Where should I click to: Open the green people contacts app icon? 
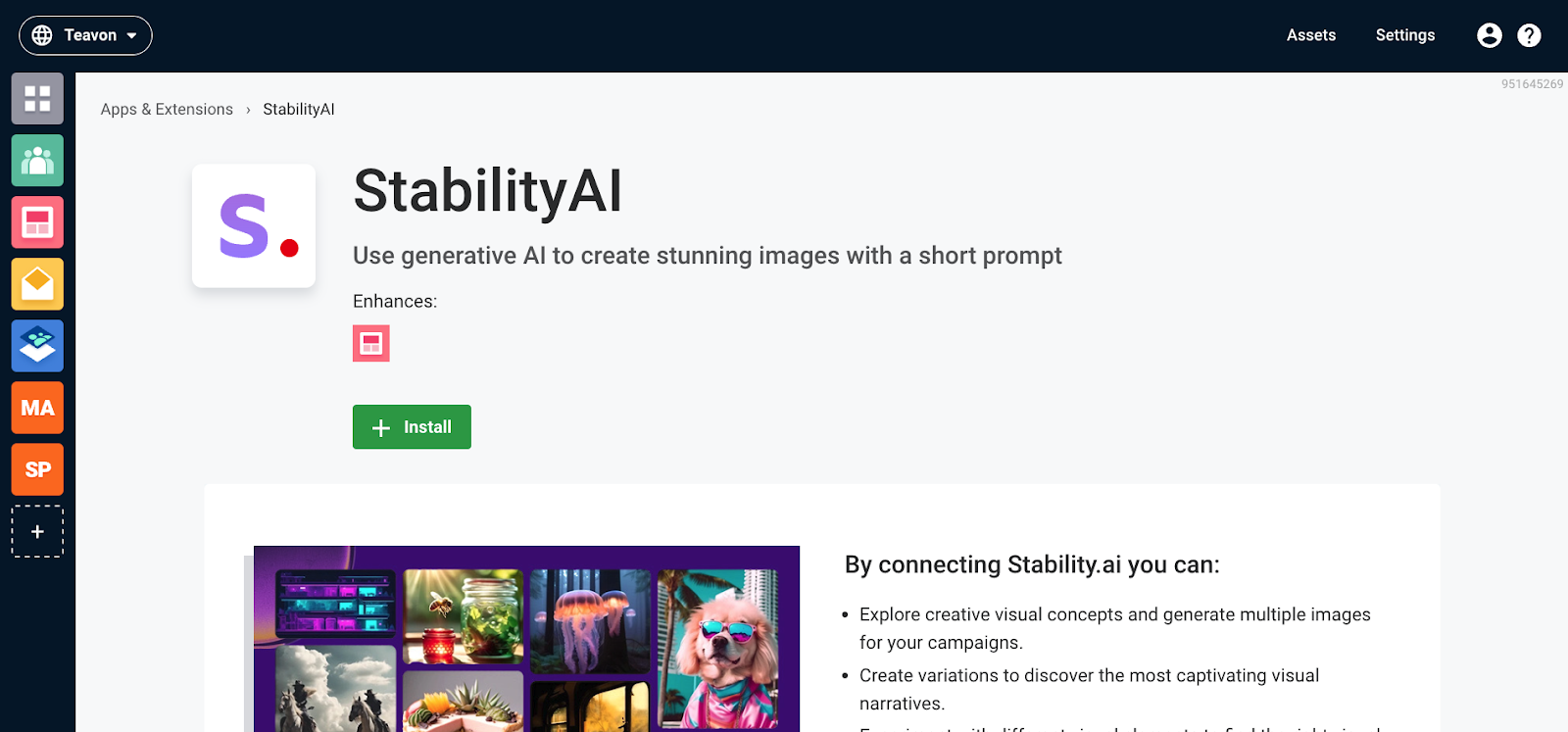point(37,160)
